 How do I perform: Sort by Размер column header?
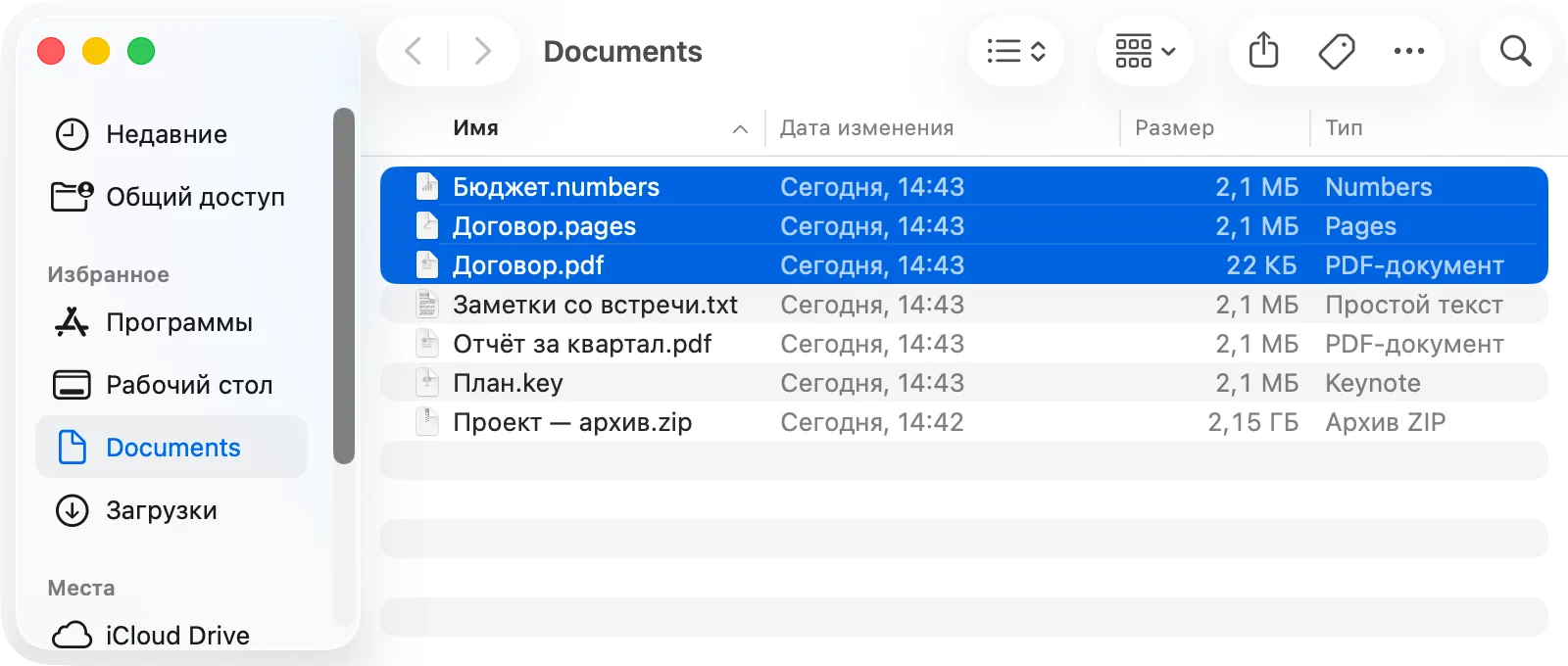[1174, 128]
